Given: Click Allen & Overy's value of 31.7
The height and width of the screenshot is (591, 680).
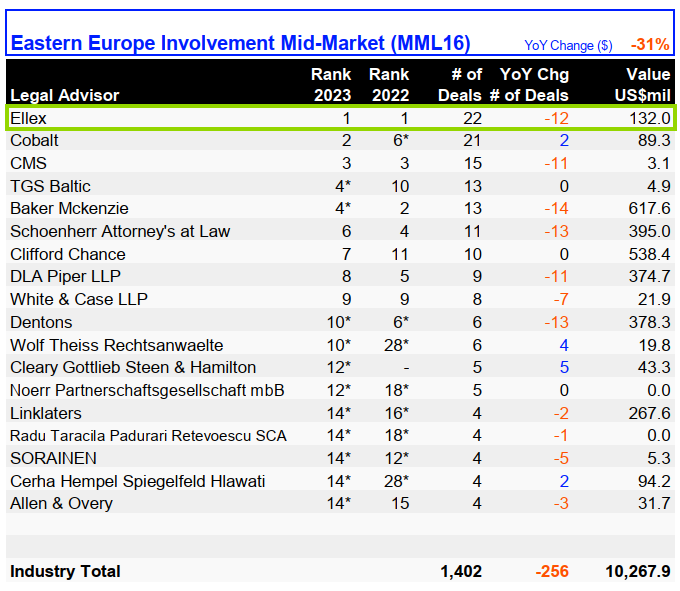Looking at the screenshot, I should [654, 504].
